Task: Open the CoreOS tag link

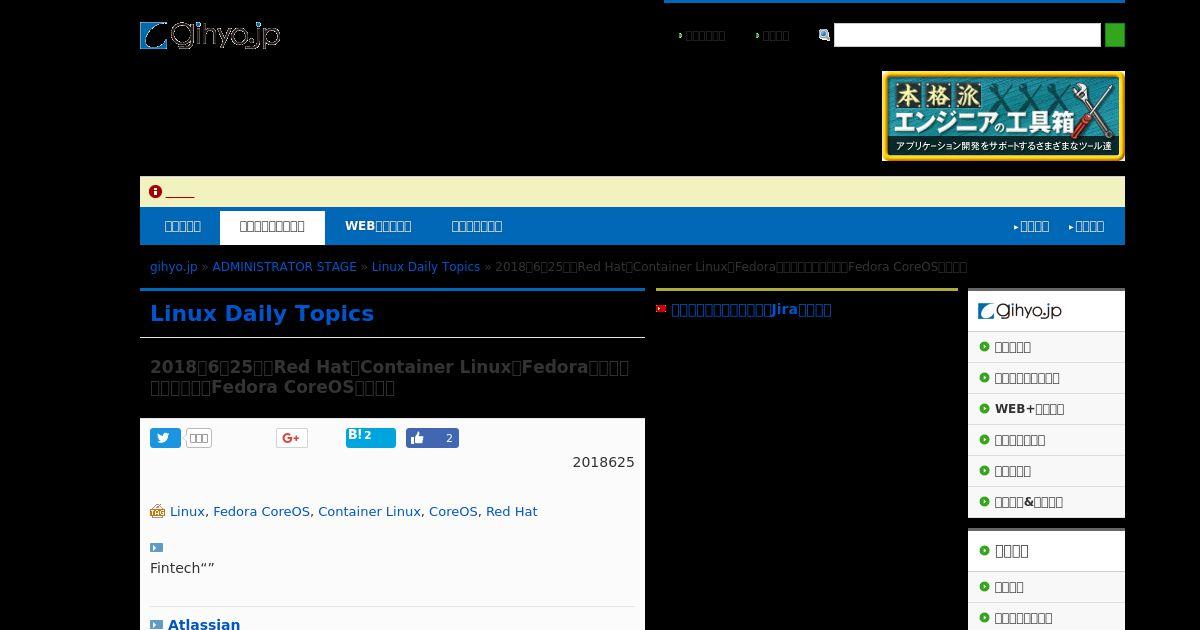Action: click(x=453, y=511)
